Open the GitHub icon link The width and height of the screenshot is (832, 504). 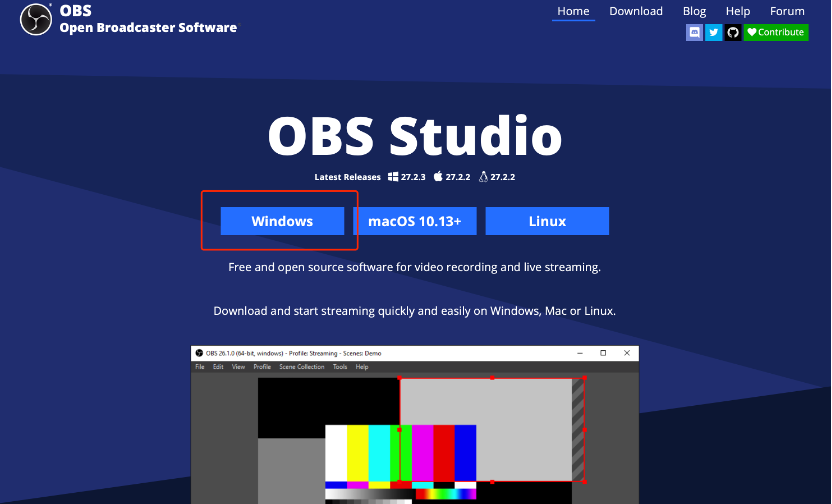733,32
